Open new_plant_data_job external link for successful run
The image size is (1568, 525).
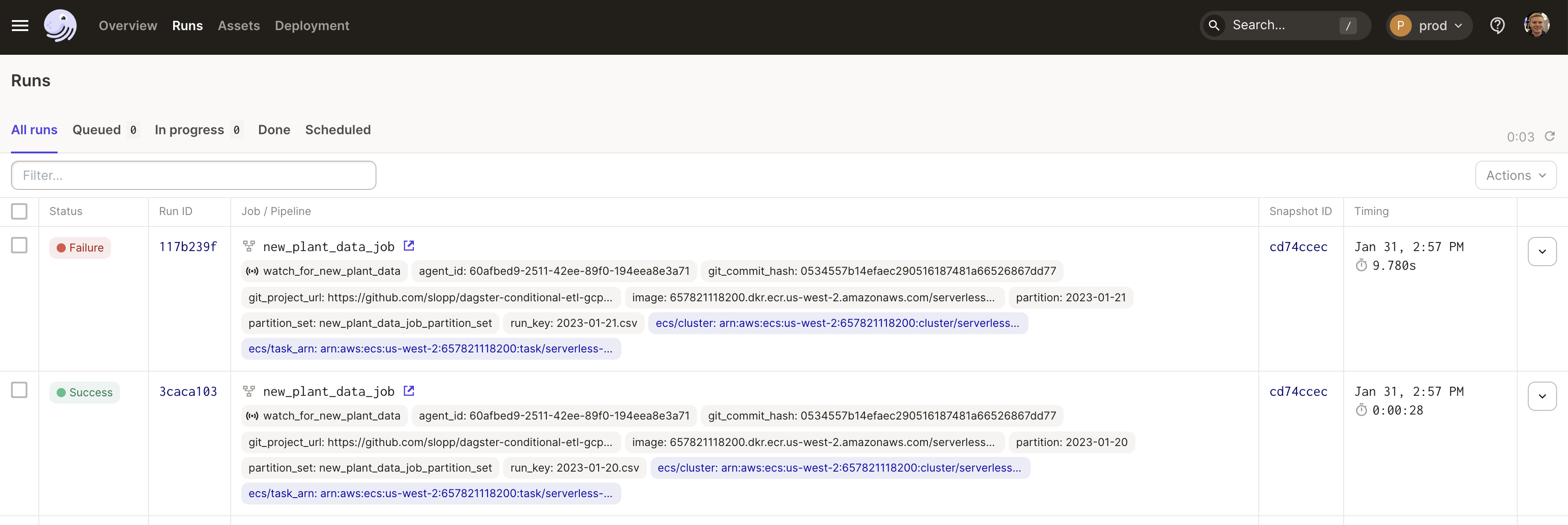click(x=409, y=391)
